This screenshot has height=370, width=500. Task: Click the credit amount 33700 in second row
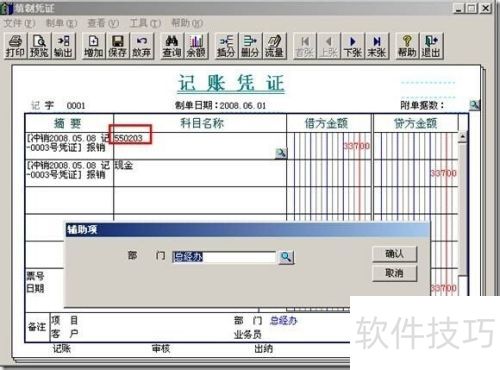pyautogui.click(x=443, y=173)
